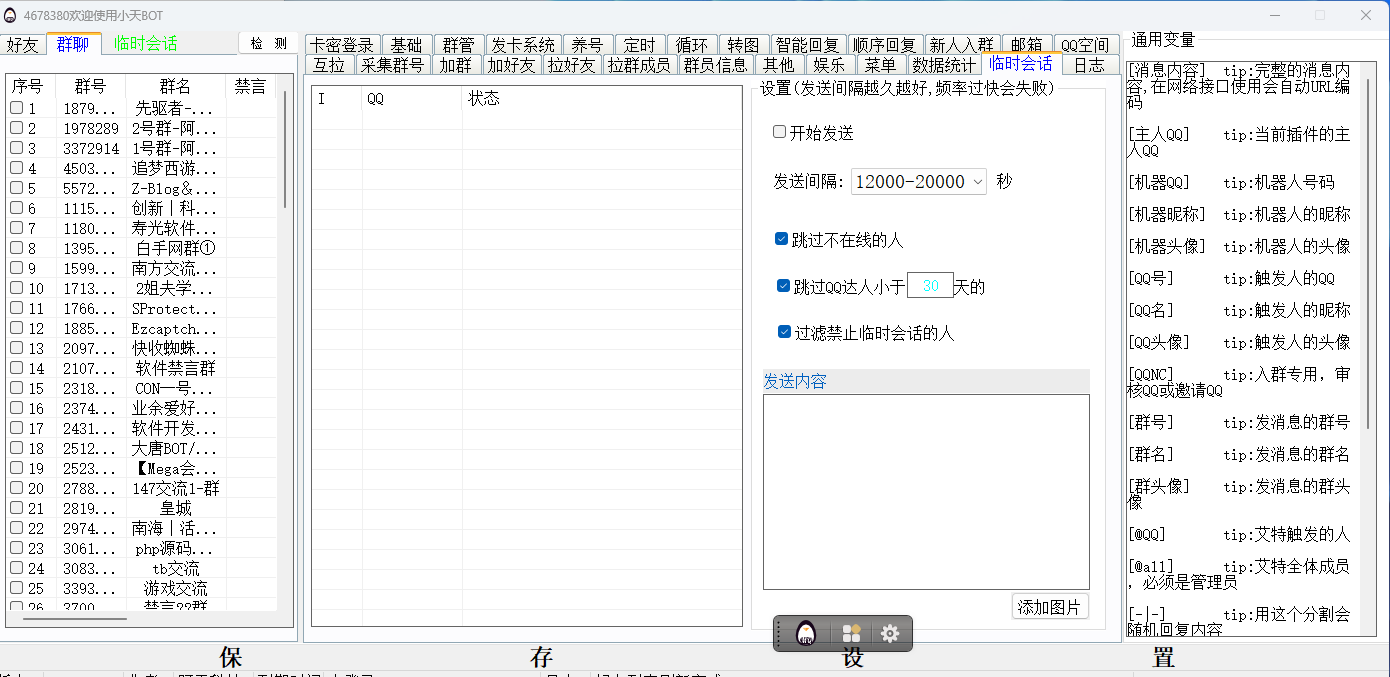
Task: Click the 群名 column header
Action: coord(175,86)
